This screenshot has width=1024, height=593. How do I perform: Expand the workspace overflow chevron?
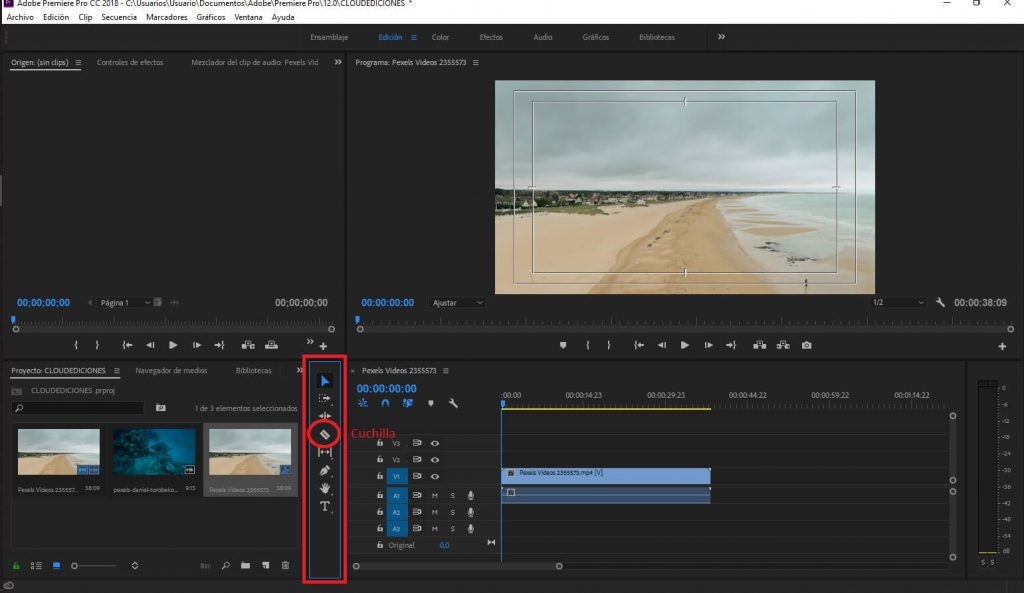[x=721, y=37]
